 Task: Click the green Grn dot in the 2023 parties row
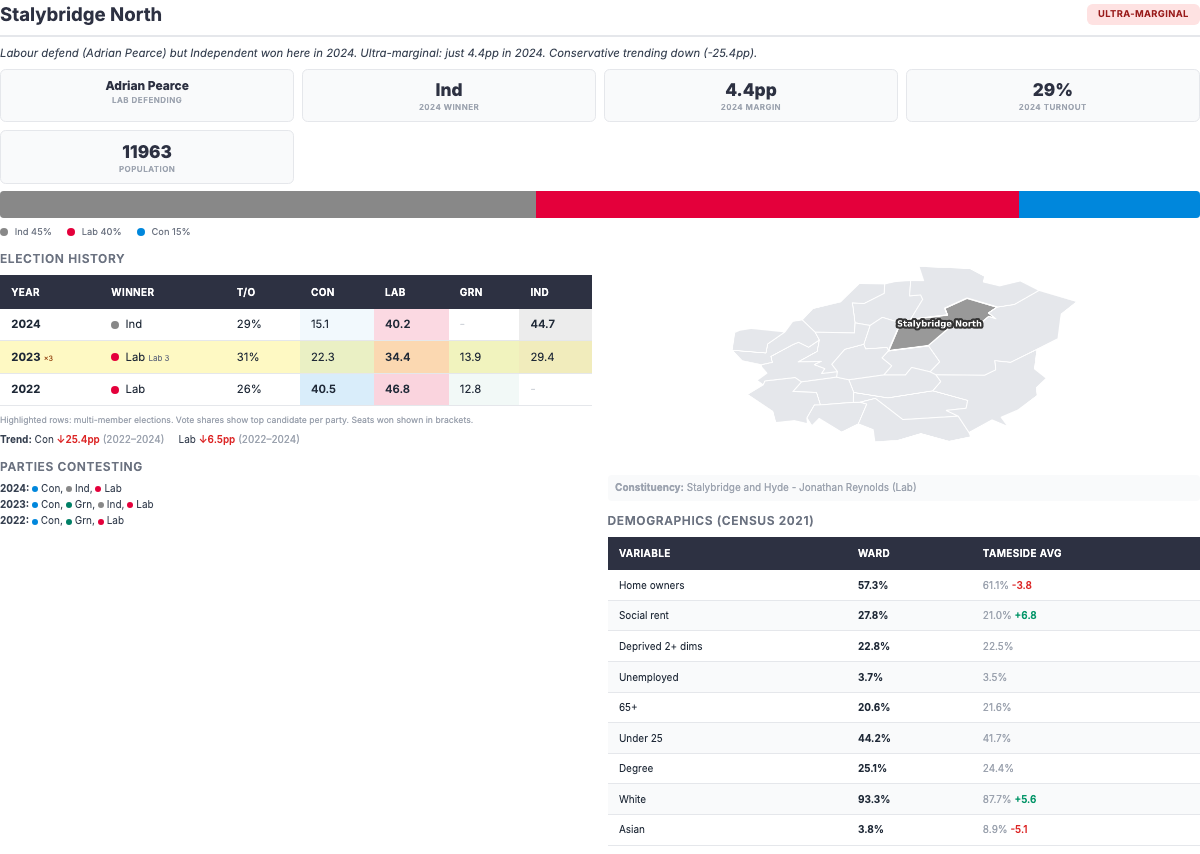click(x=69, y=505)
